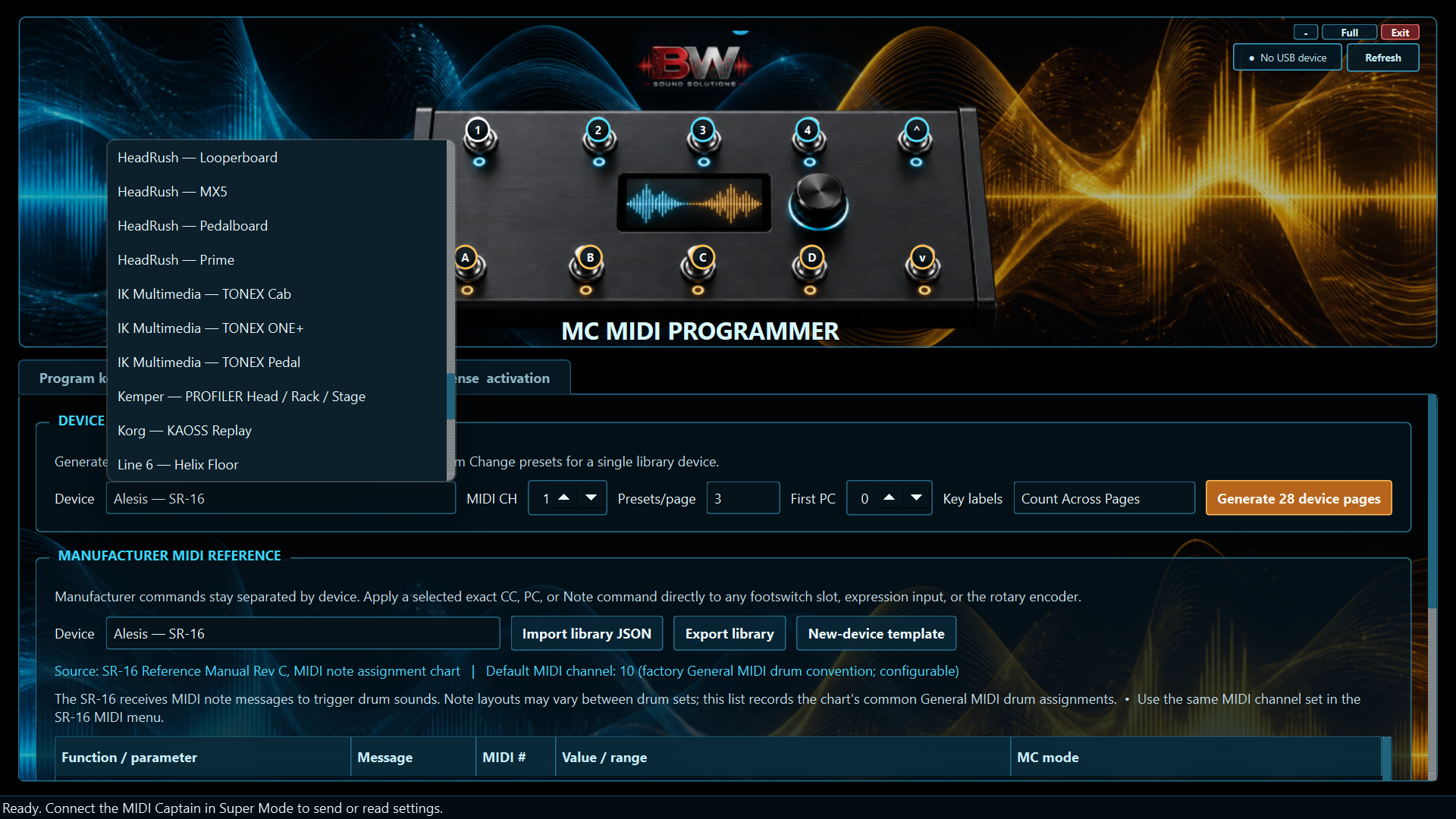Image resolution: width=1456 pixels, height=819 pixels.
Task: Open the Manufacturer MIDI Reference Device dropdown
Action: pos(303,633)
